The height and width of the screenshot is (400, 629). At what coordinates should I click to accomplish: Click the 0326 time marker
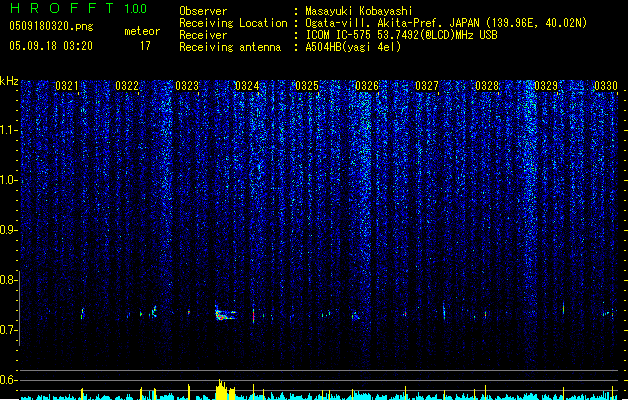coord(367,86)
